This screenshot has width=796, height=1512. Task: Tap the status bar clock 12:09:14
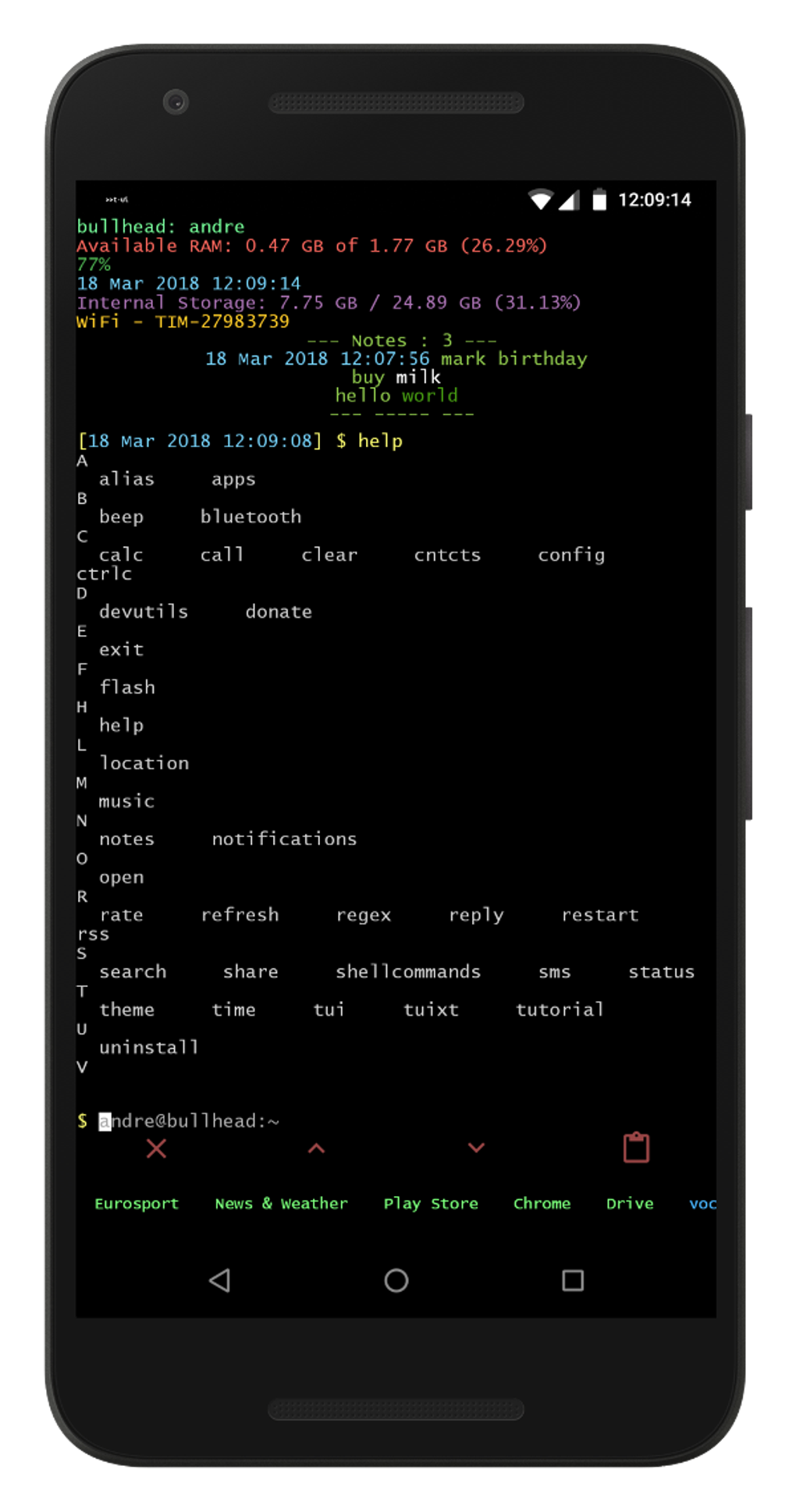click(x=654, y=200)
